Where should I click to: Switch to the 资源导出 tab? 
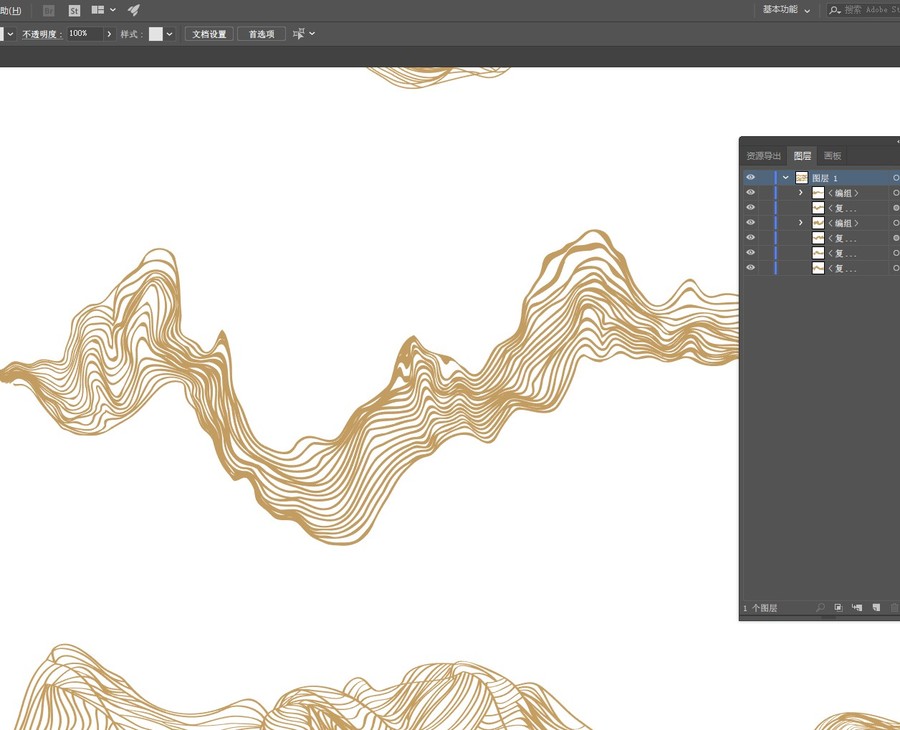(763, 156)
